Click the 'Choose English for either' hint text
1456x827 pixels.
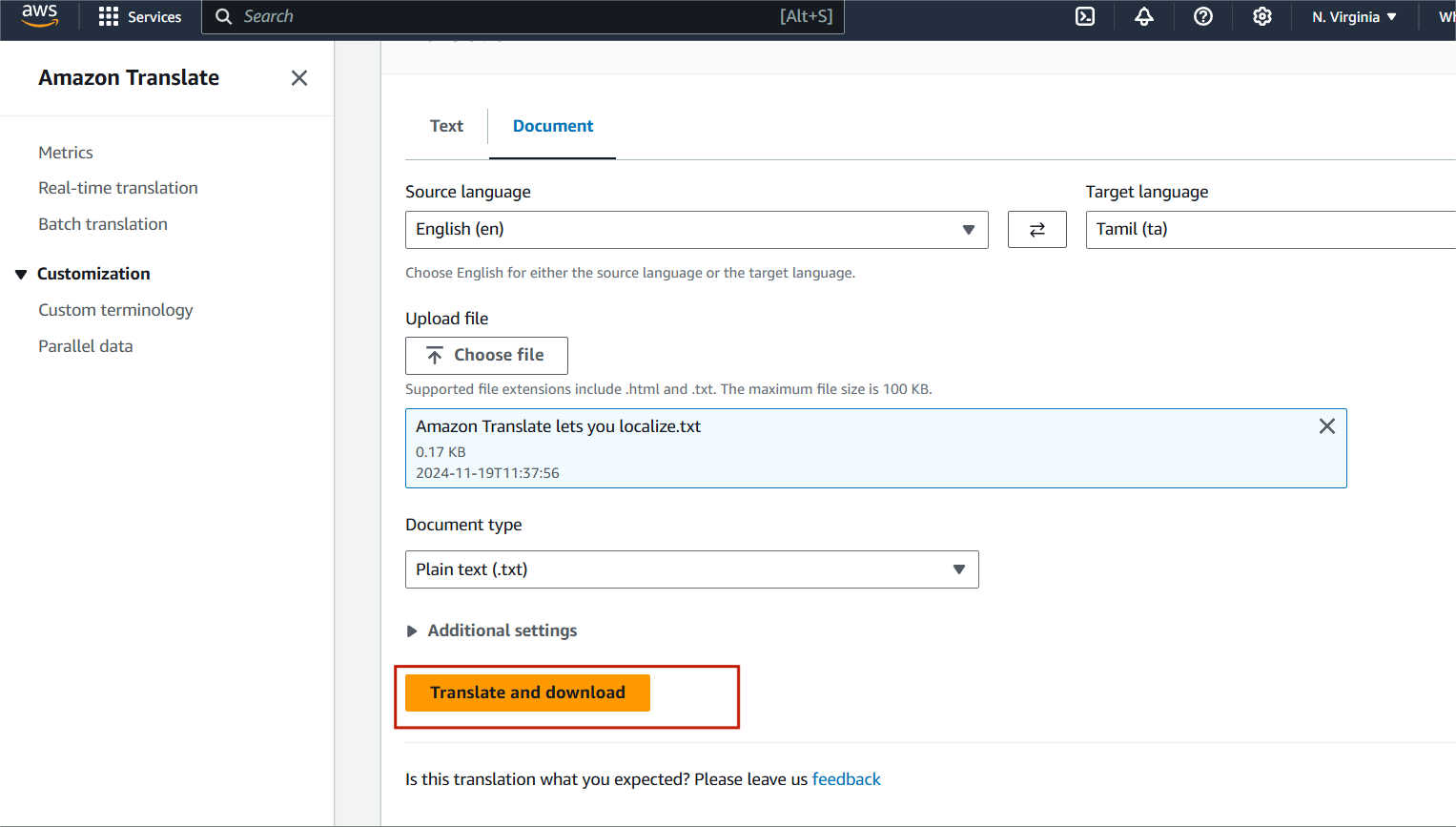pos(630,273)
